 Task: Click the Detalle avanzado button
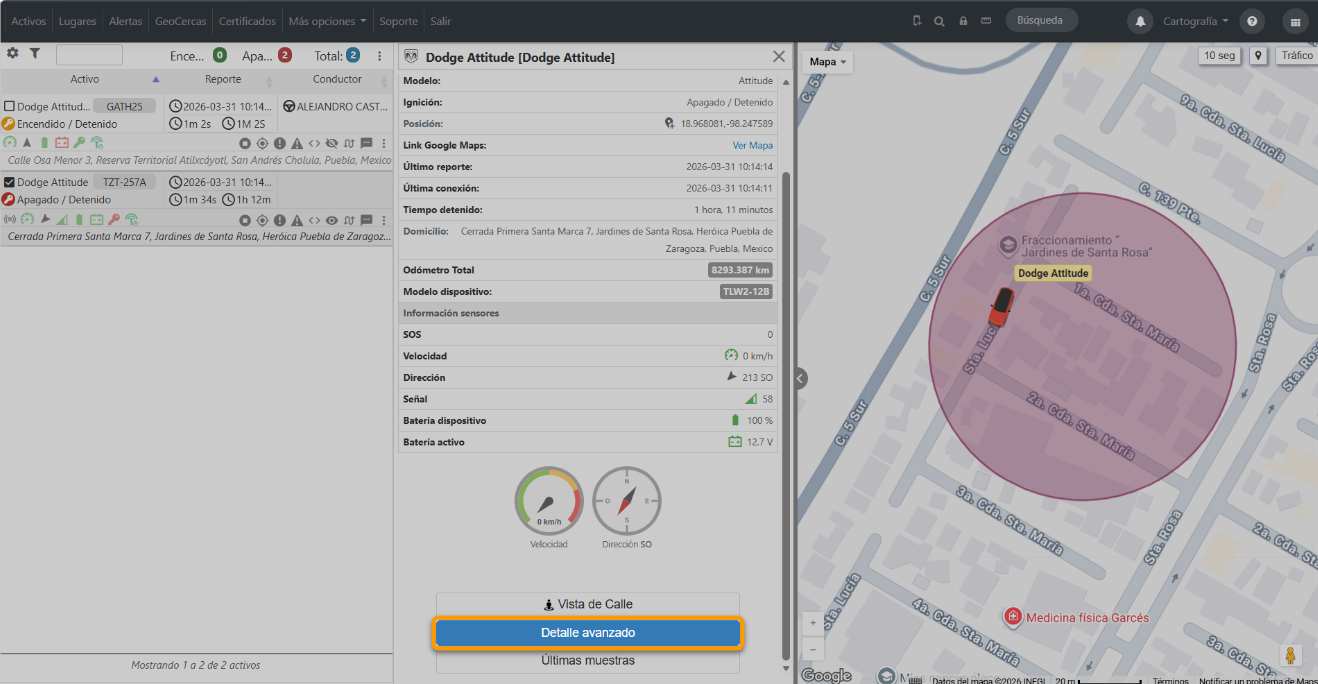(588, 633)
